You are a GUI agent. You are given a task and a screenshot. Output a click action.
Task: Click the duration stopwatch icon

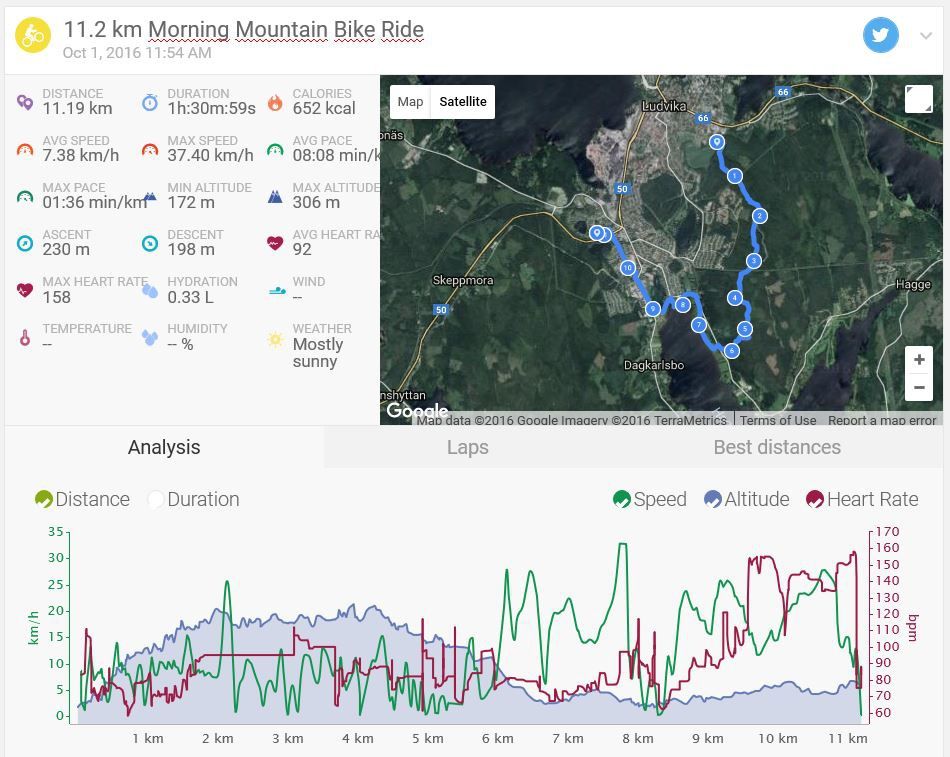coord(150,102)
